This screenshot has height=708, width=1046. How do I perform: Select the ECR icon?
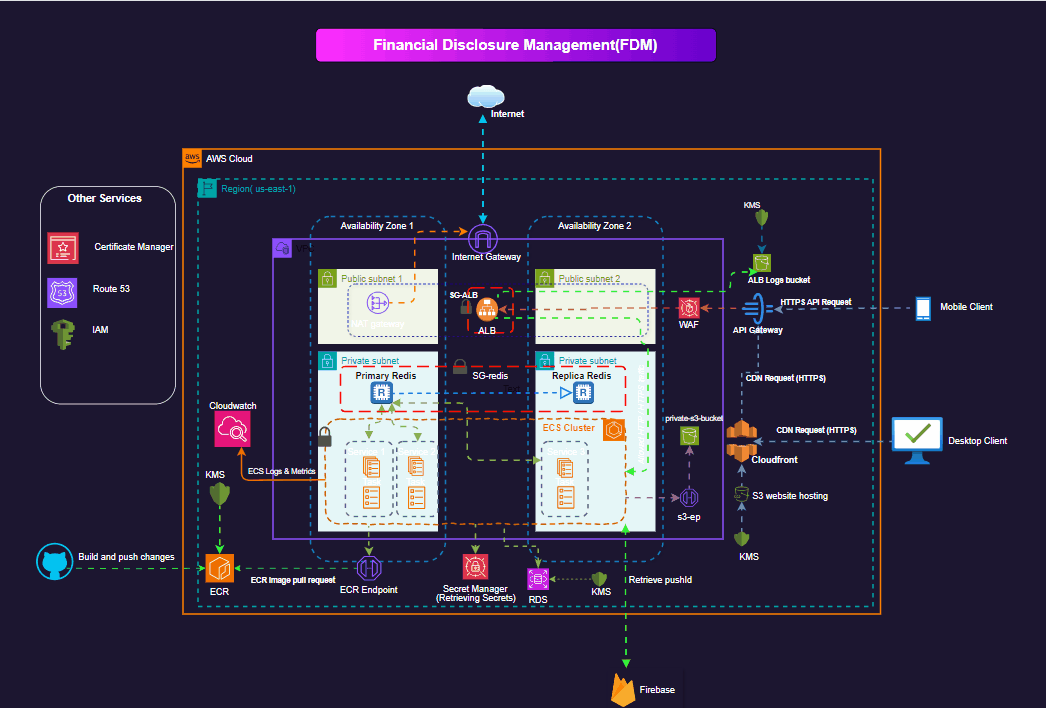coord(219,569)
